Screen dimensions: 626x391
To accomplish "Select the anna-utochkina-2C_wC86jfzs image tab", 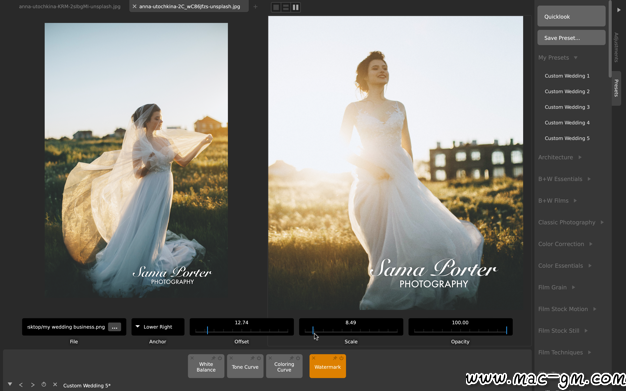I will click(x=189, y=6).
